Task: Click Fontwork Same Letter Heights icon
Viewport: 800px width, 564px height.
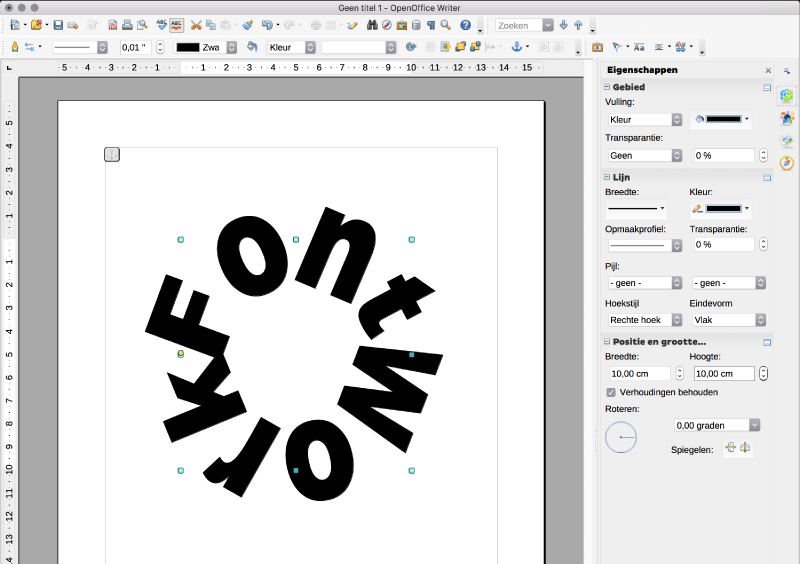Action: click(x=639, y=47)
